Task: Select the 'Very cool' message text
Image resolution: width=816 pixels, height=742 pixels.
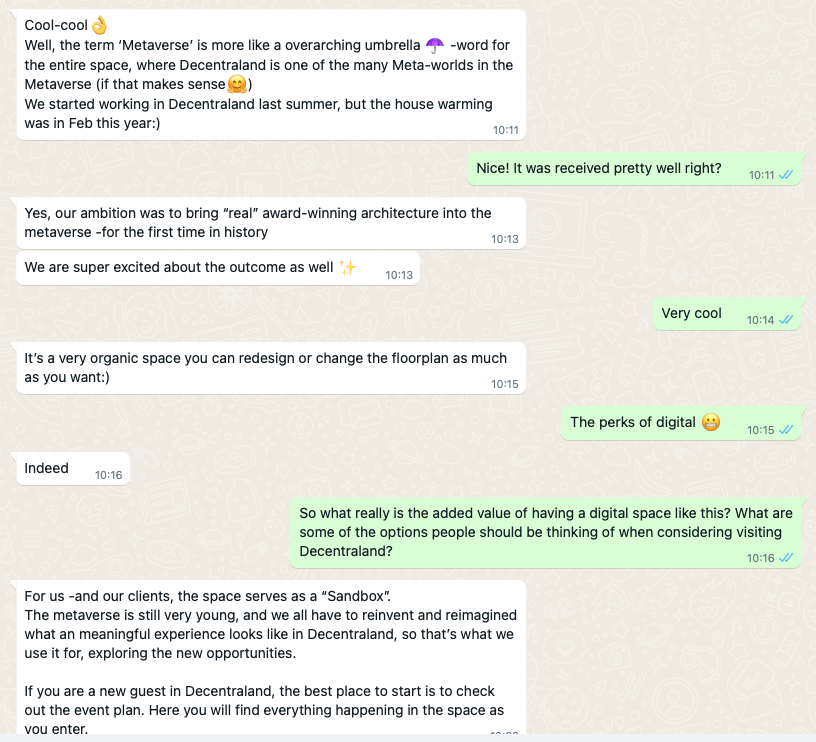Action: 691,313
